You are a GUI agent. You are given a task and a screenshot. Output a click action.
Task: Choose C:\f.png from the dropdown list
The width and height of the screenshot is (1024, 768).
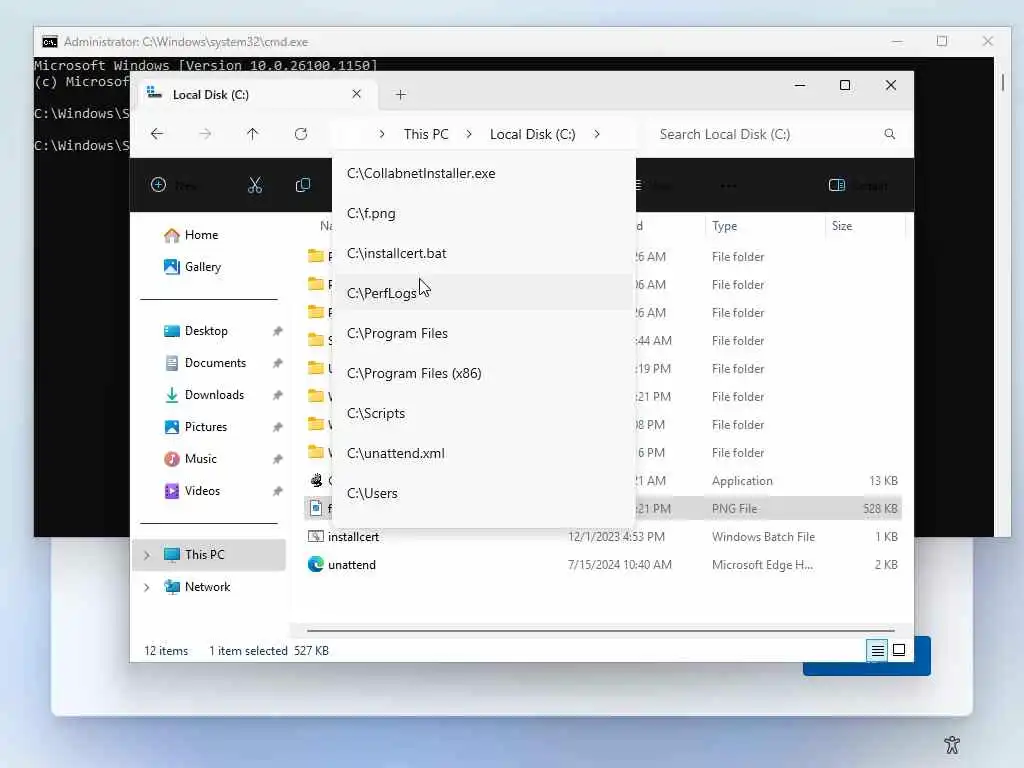(484, 214)
